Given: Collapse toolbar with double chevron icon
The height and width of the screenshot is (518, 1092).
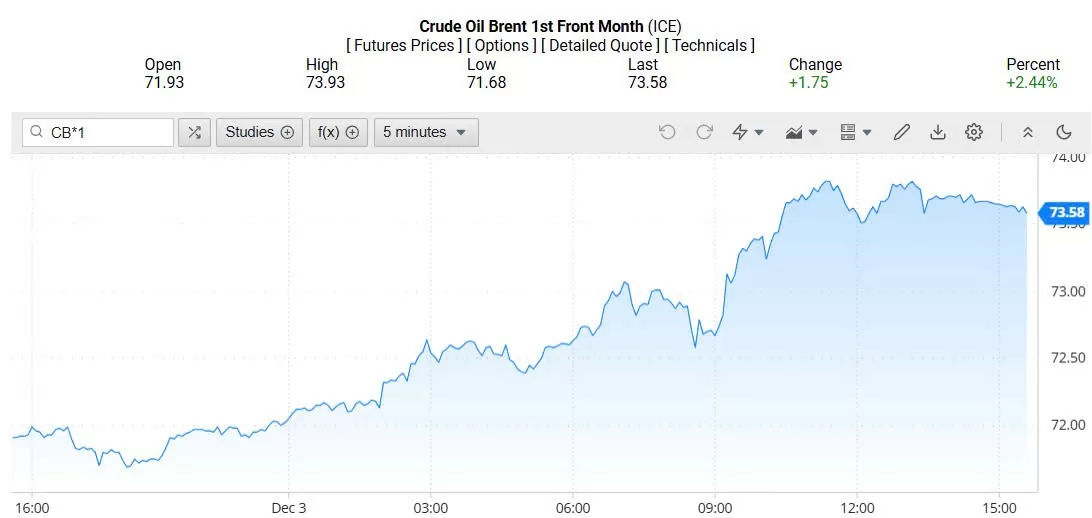Looking at the screenshot, I should 1027,132.
